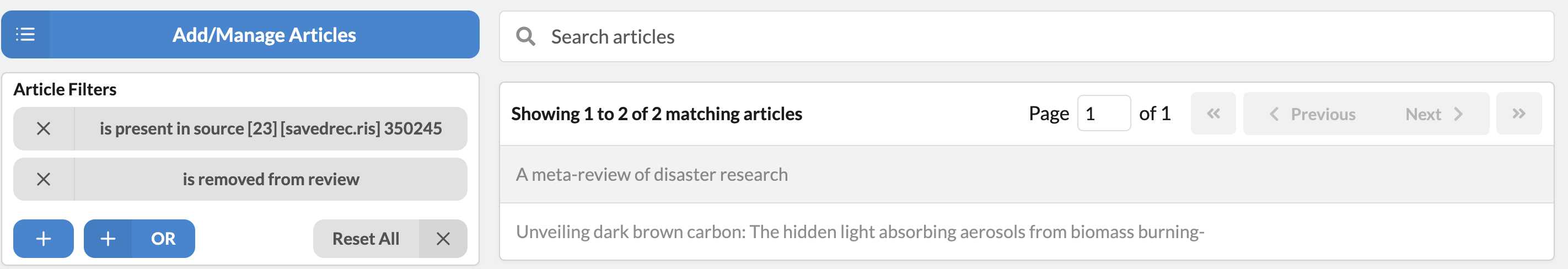Click the list menu icon beside Add/Manage Articles
Image resolution: width=1568 pixels, height=269 pixels.
[25, 35]
